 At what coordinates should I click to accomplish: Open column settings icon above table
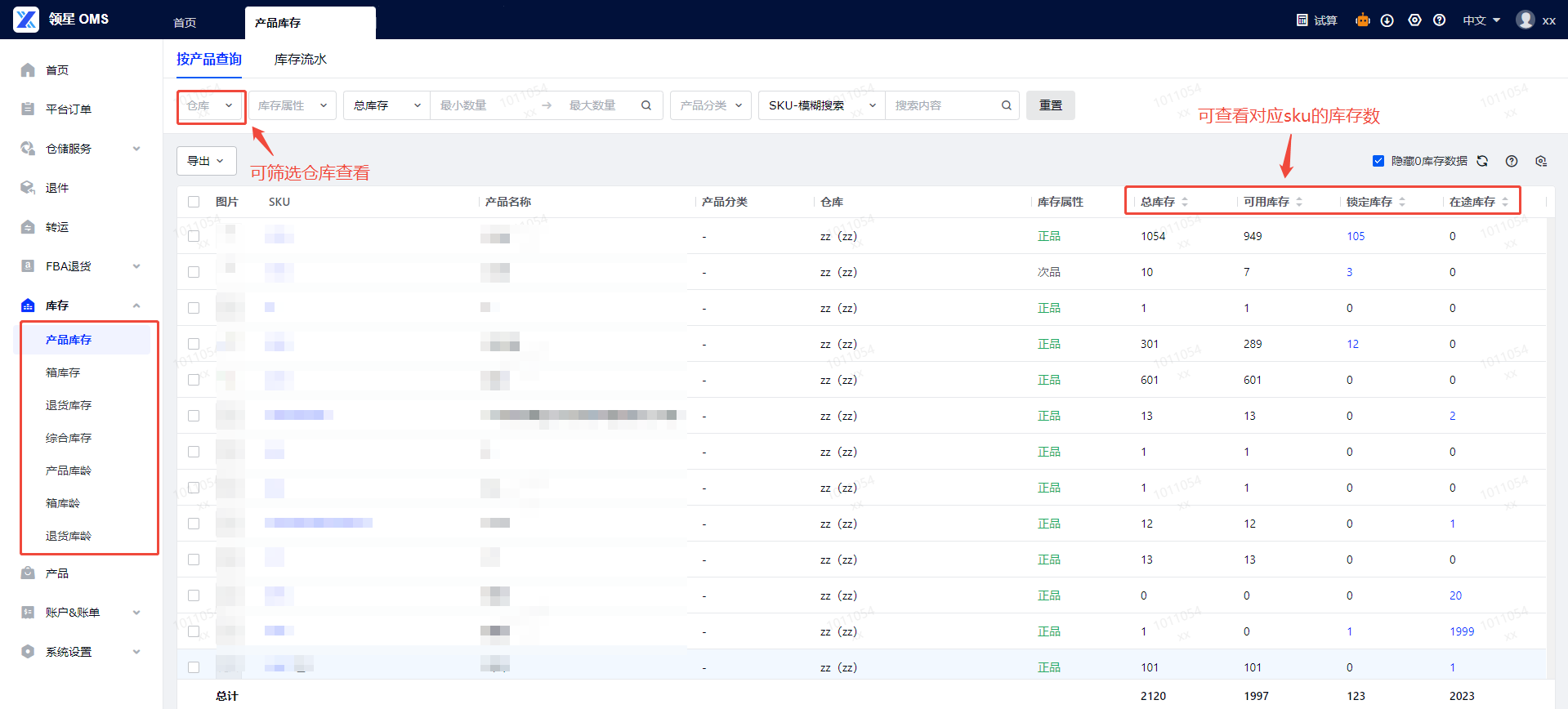click(1541, 161)
